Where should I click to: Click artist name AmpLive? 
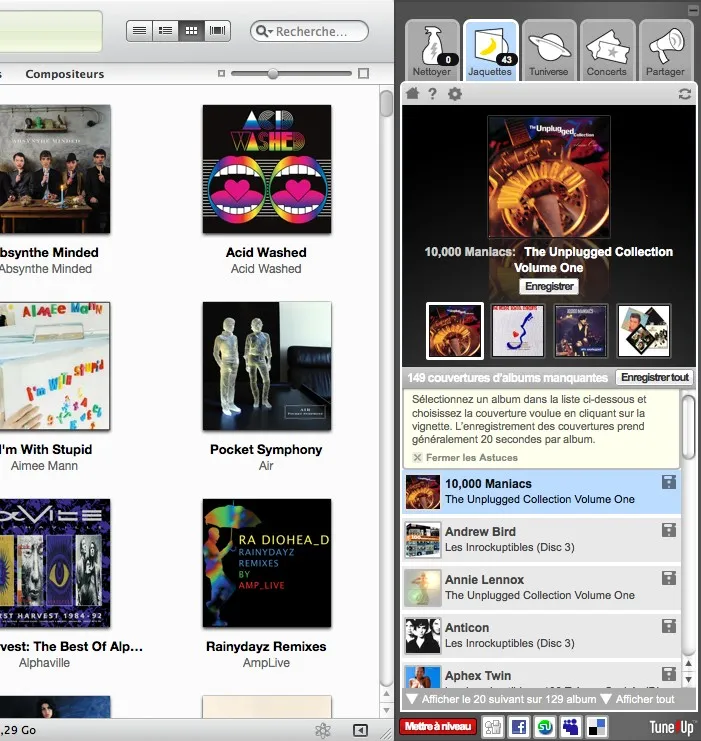coord(266,663)
